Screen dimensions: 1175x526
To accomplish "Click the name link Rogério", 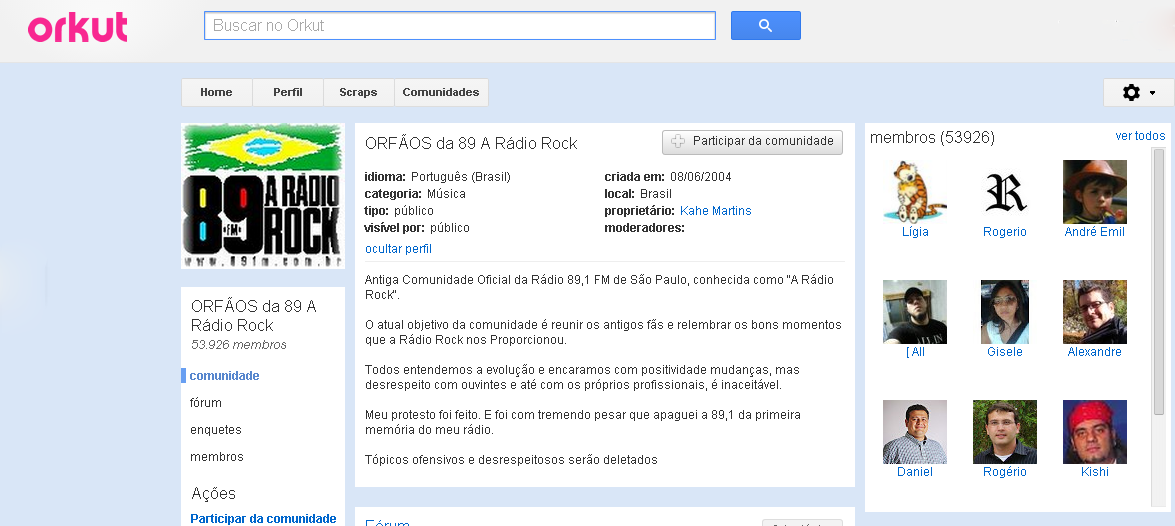I will click(x=1005, y=471).
